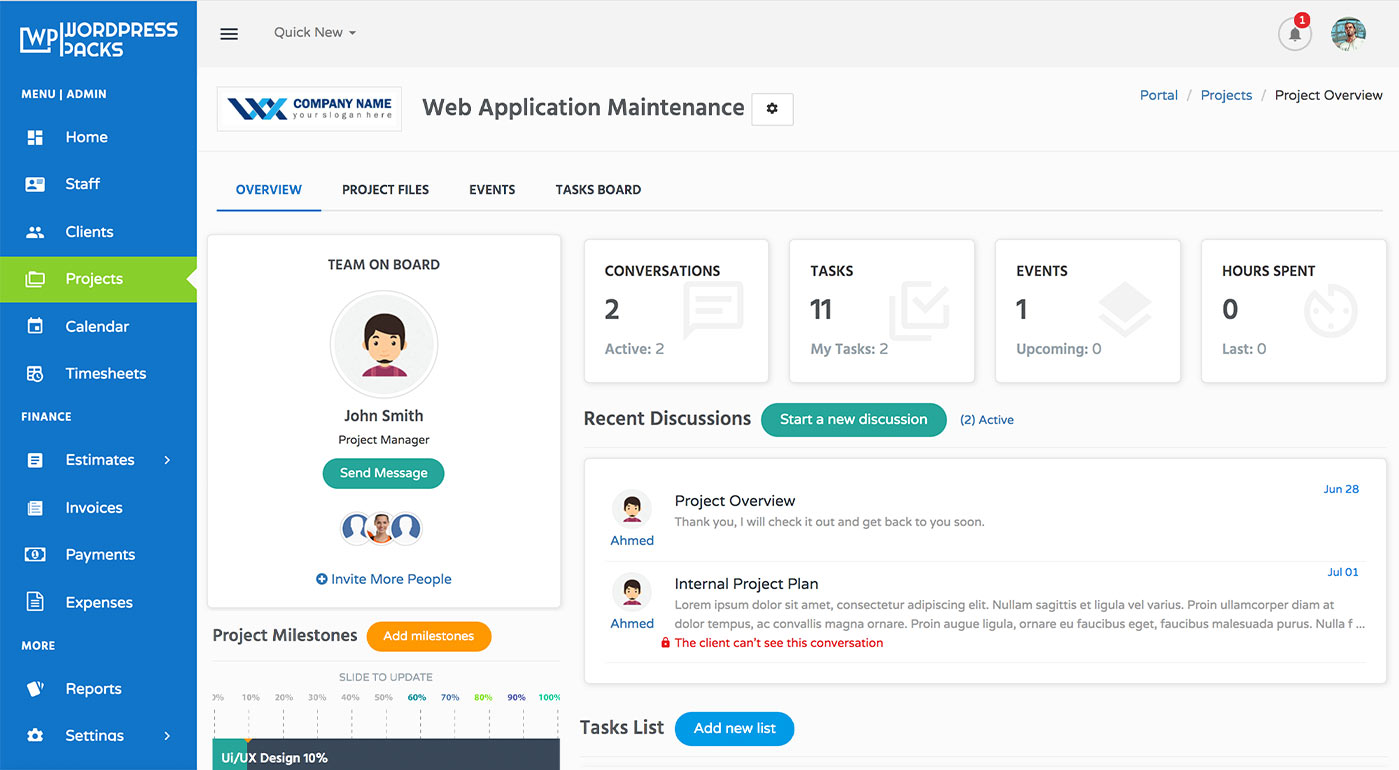Click the Invite More People link
Image resolution: width=1399 pixels, height=770 pixels.
click(383, 578)
